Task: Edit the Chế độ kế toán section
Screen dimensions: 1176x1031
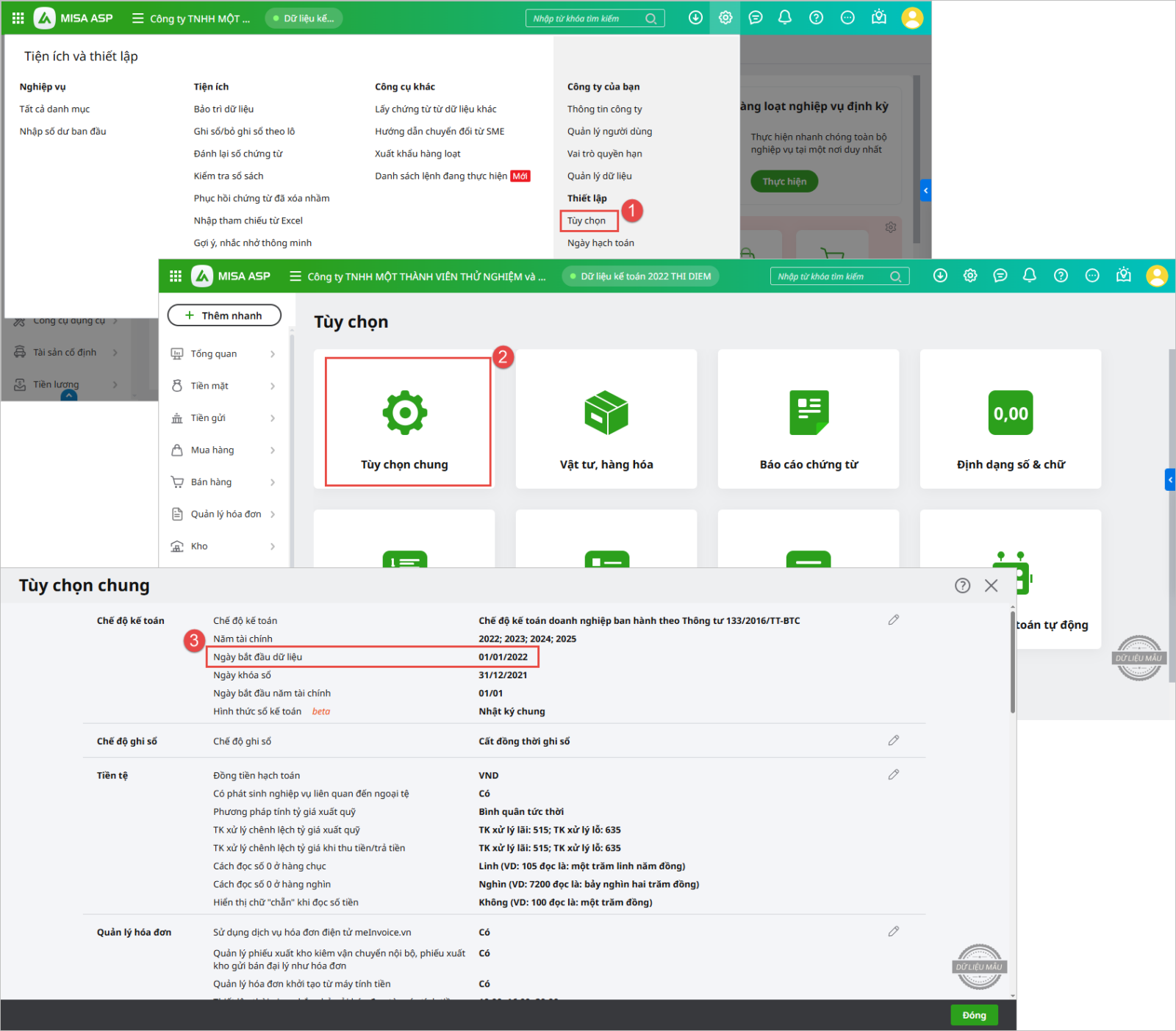Action: tap(893, 620)
